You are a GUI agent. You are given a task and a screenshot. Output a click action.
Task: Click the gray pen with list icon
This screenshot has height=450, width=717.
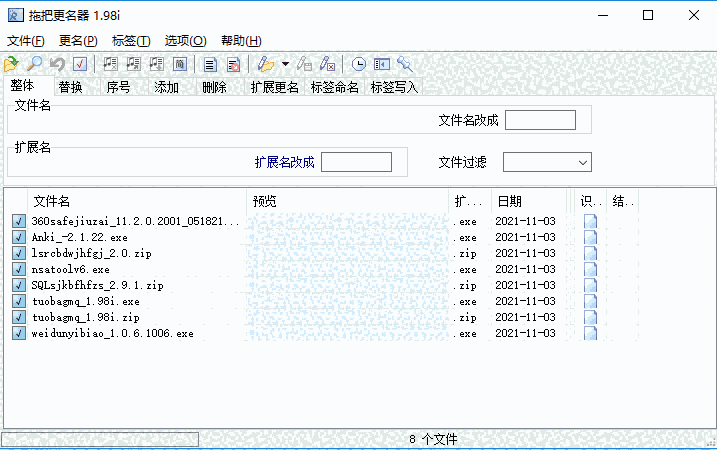click(x=304, y=64)
